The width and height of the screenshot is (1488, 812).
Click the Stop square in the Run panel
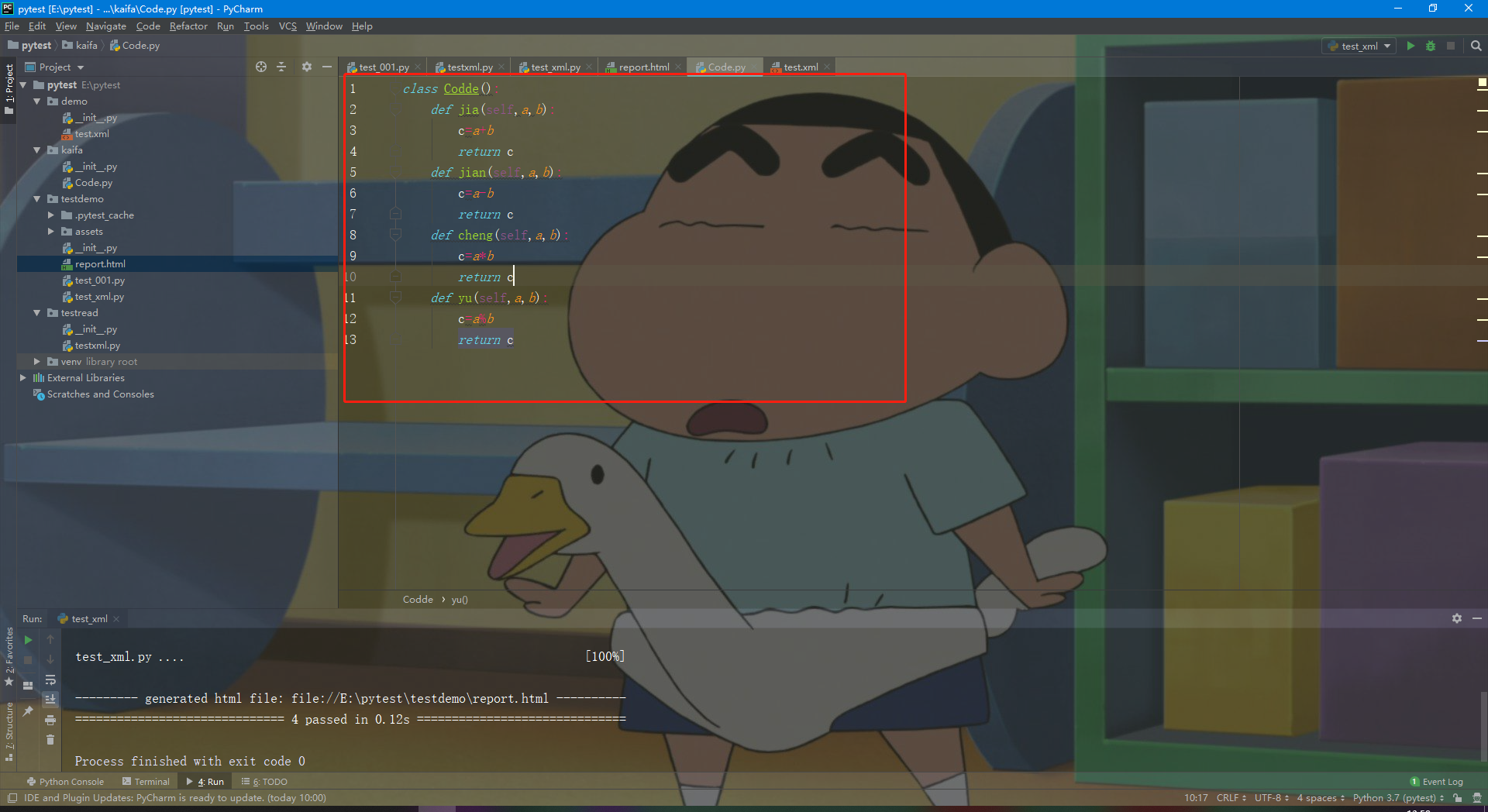click(28, 660)
